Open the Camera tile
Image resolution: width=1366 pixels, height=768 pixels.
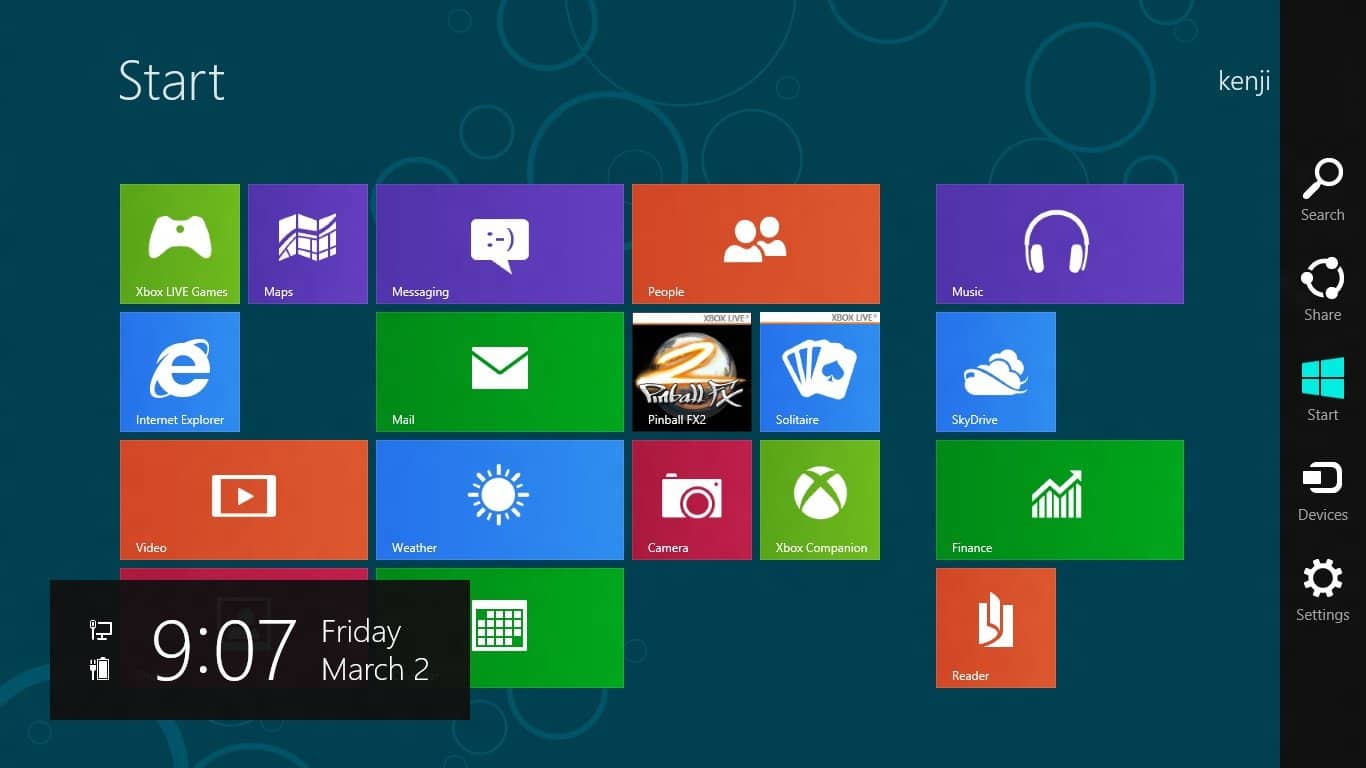point(692,500)
